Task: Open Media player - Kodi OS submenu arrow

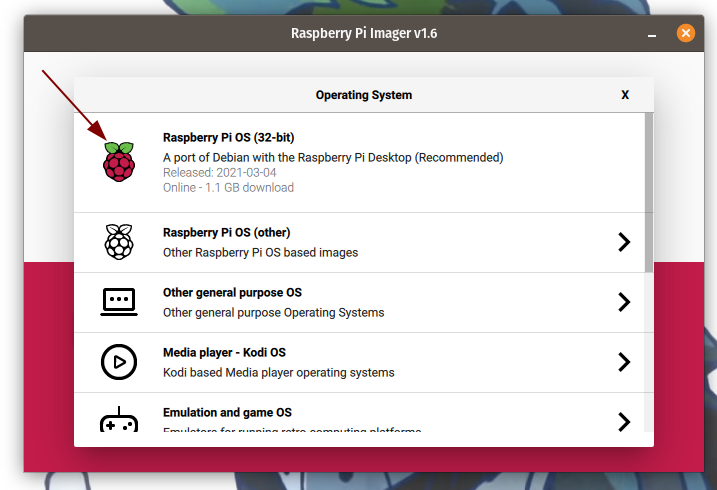Action: pyautogui.click(x=624, y=362)
